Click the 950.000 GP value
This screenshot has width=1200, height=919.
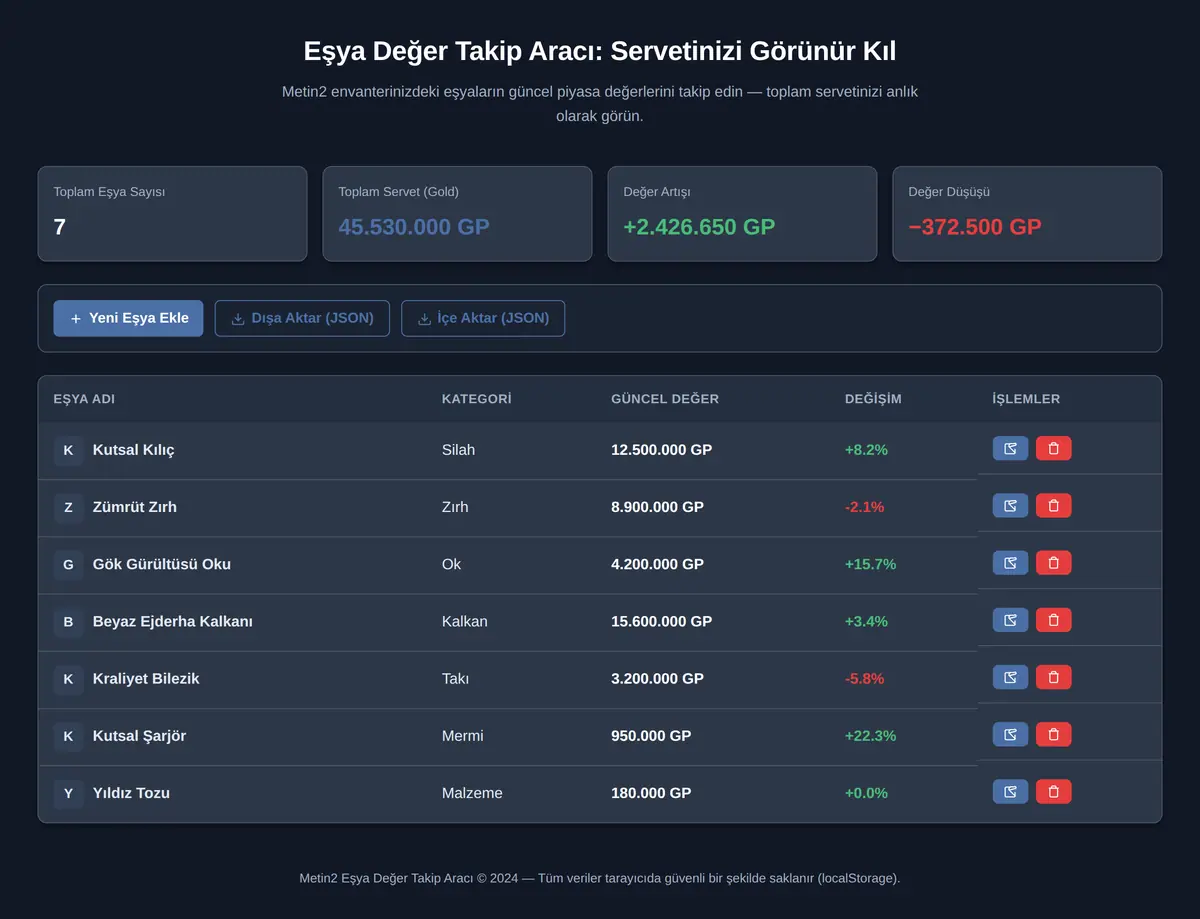(x=651, y=736)
